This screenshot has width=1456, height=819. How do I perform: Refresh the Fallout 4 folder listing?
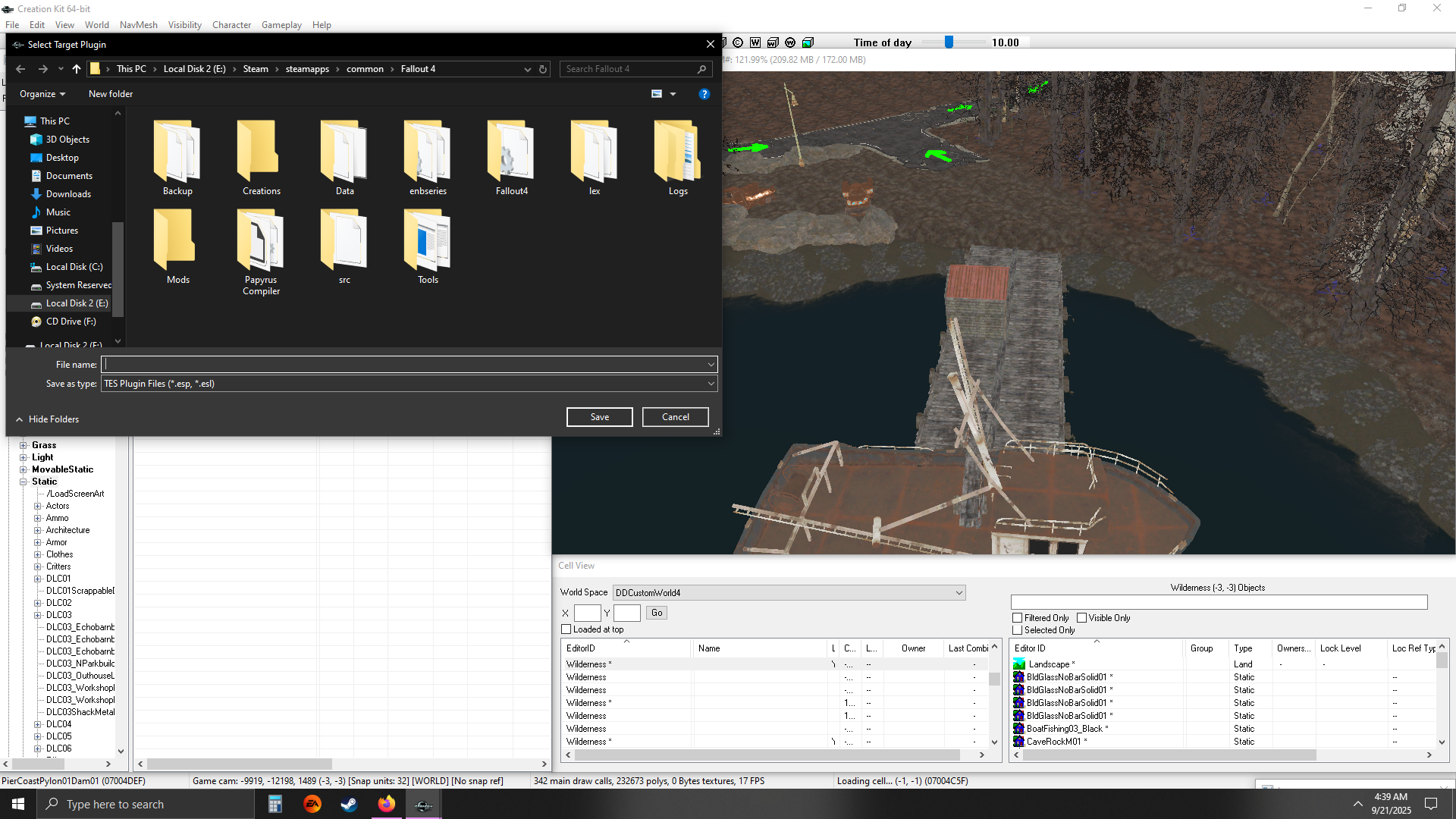[543, 69]
